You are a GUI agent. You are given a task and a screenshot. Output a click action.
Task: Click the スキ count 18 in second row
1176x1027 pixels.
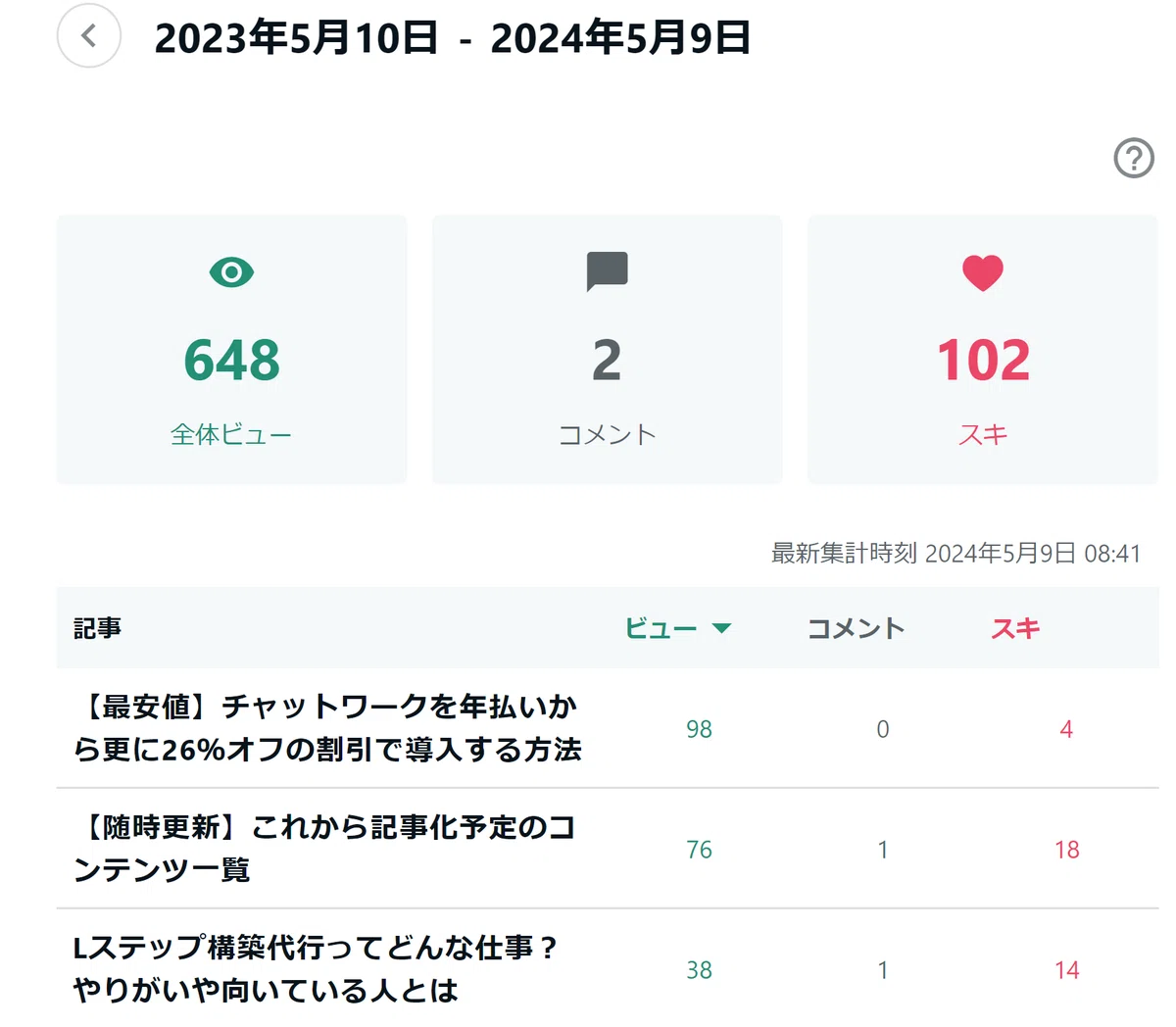click(1067, 850)
